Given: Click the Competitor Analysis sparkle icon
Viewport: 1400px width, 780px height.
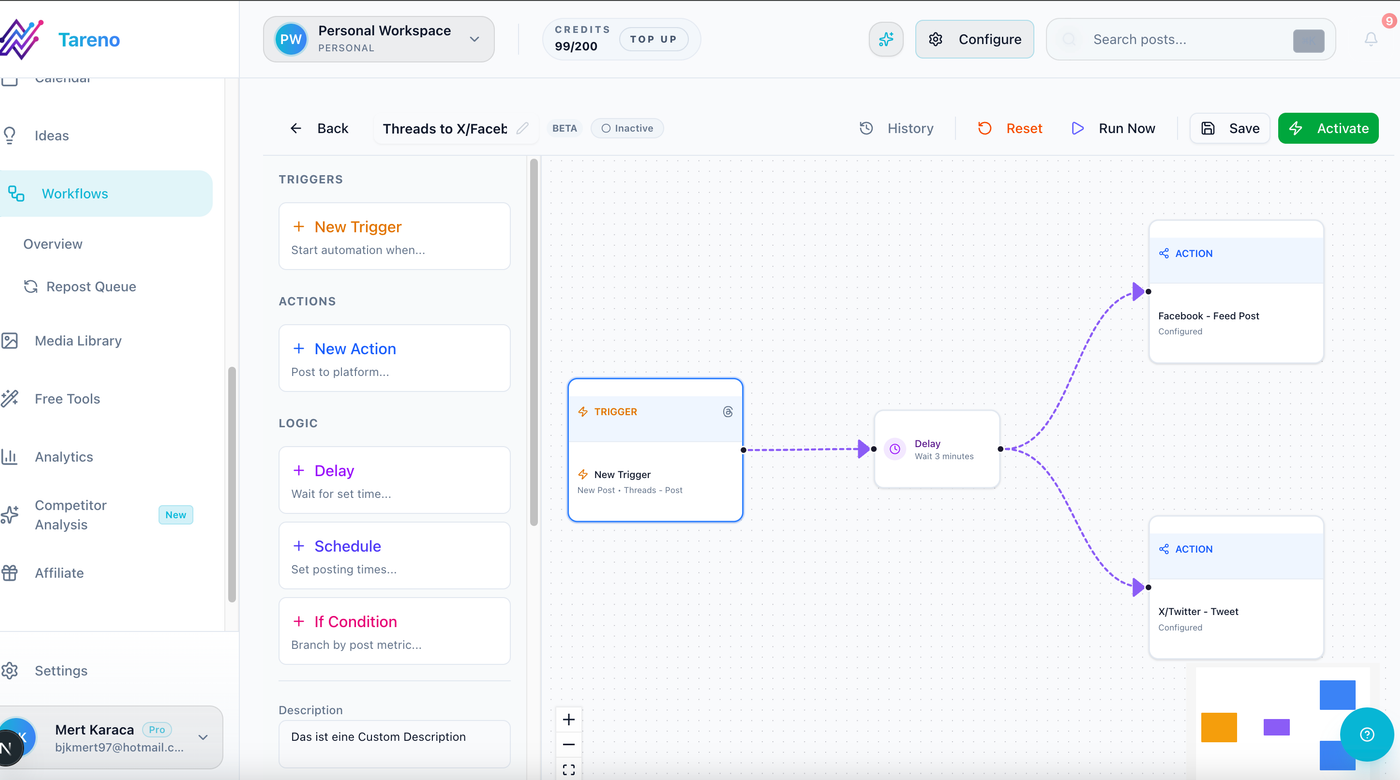Looking at the screenshot, I should 10,515.
